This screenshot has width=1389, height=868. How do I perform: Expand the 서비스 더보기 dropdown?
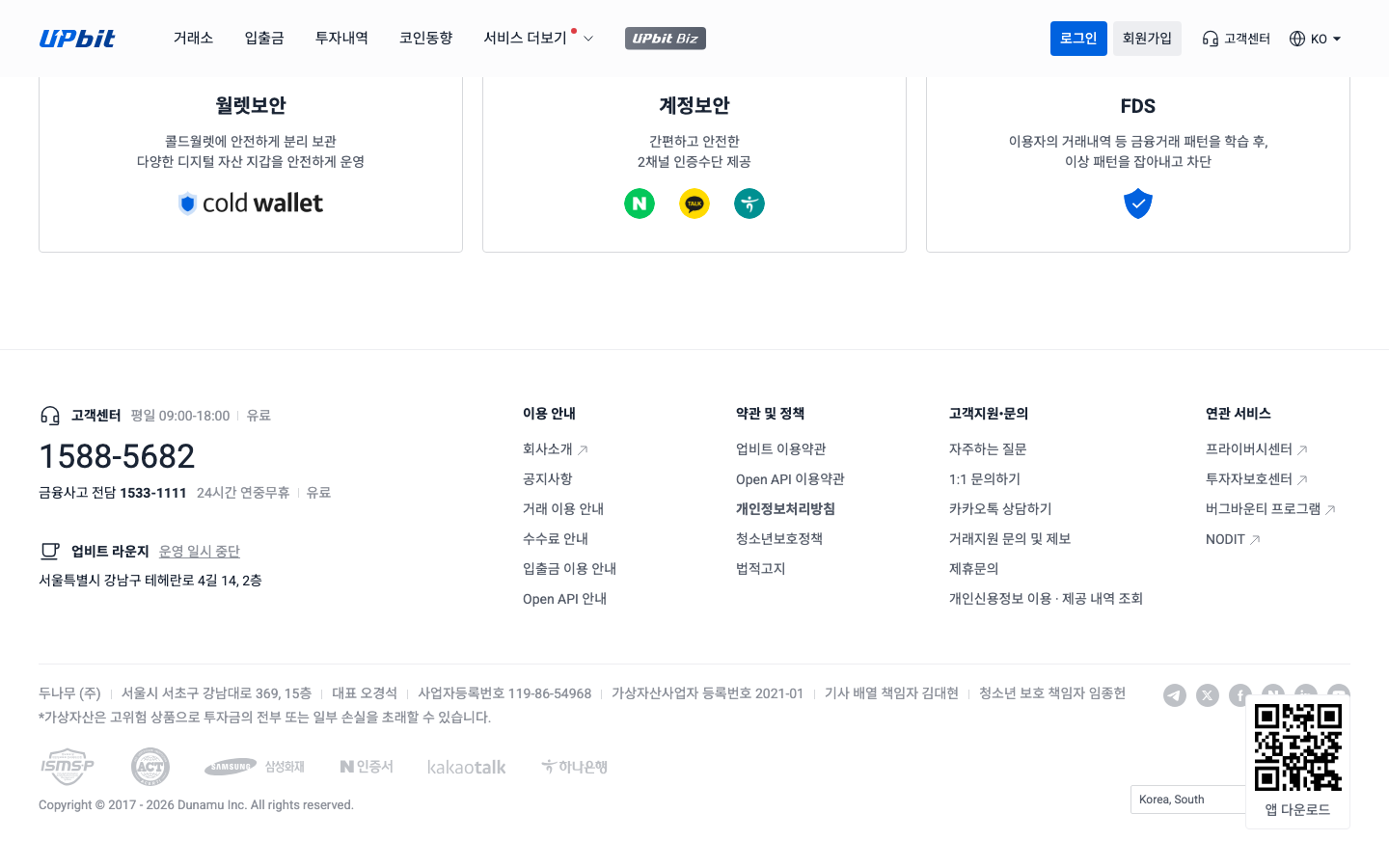pos(538,39)
